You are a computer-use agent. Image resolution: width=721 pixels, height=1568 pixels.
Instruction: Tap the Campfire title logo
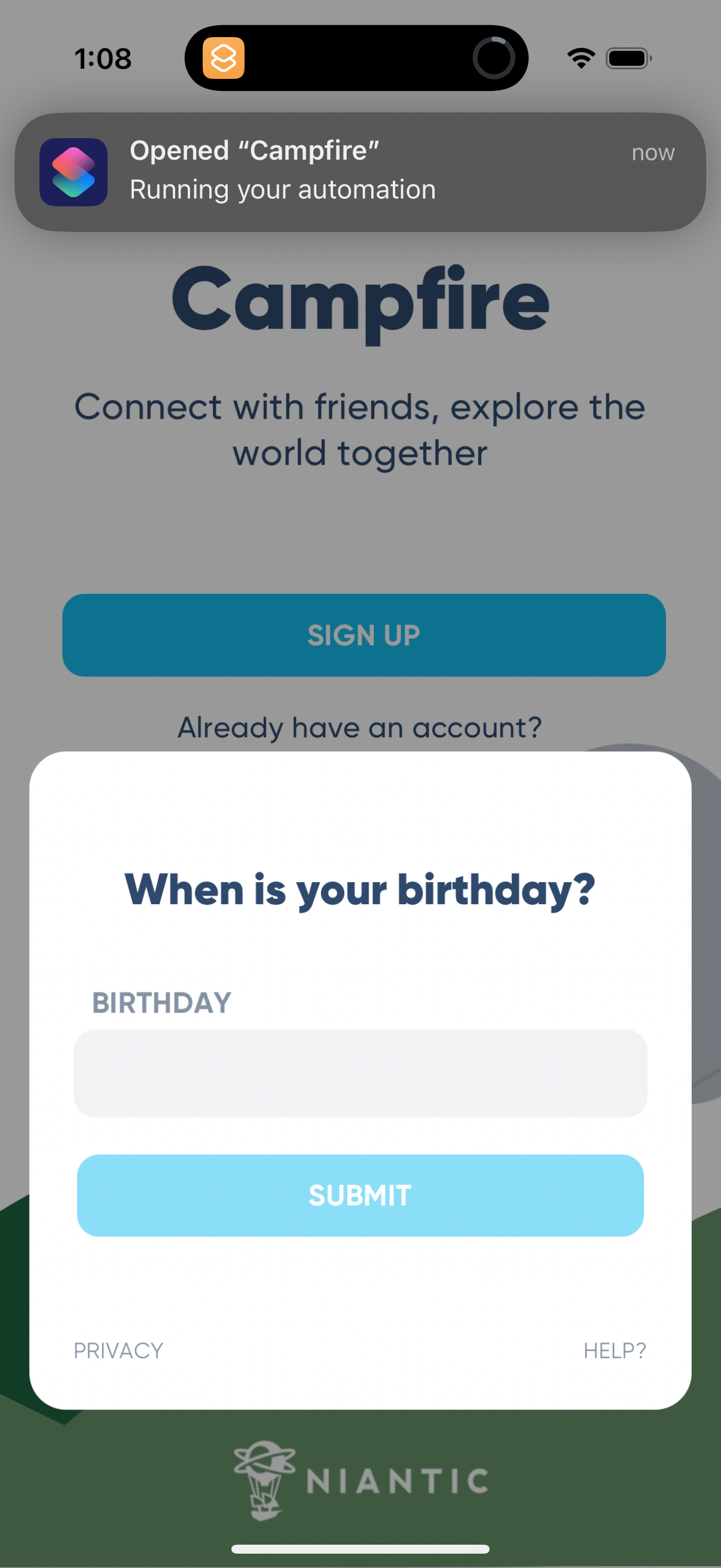coord(360,301)
